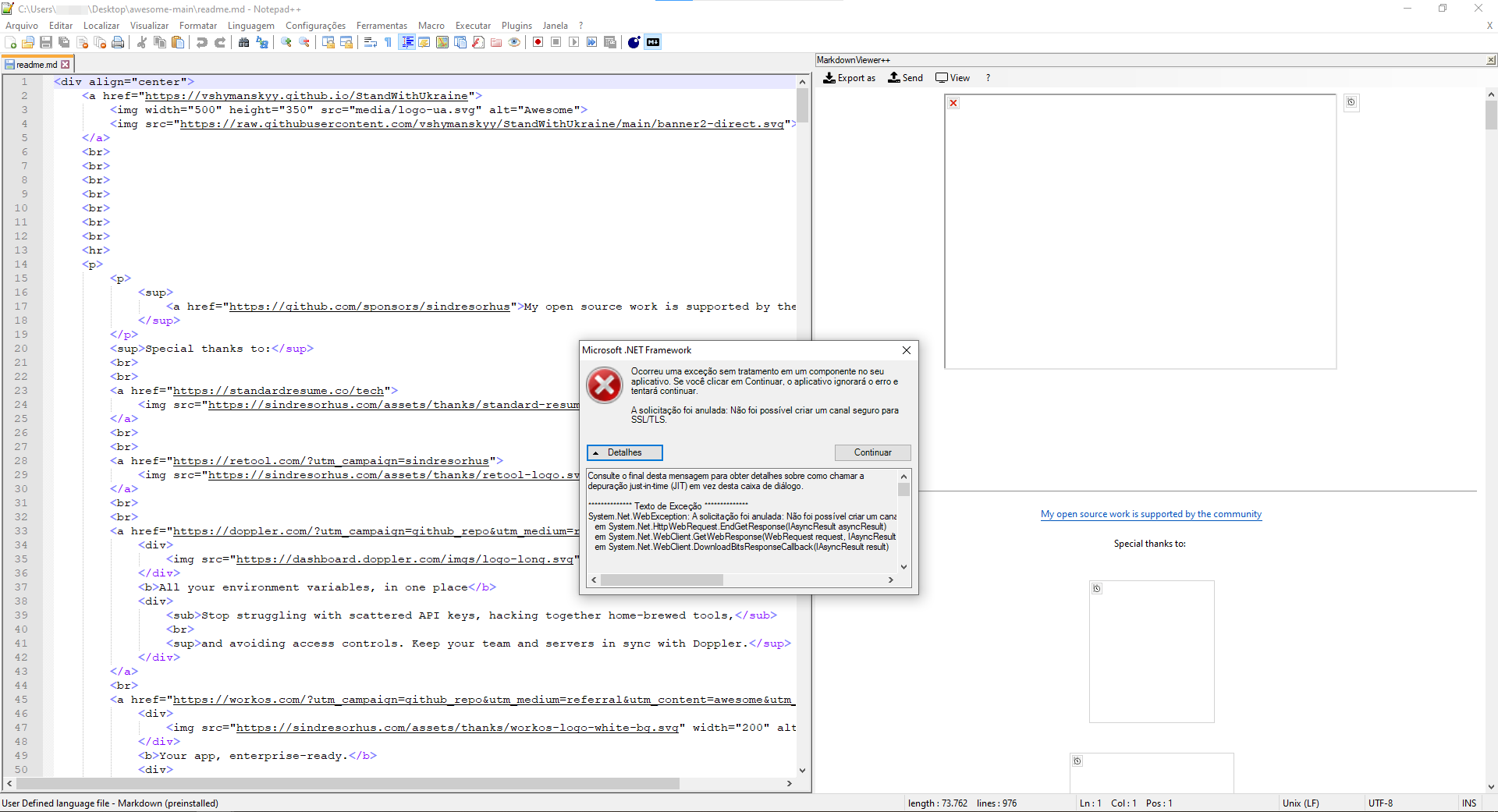
Task: Save the current file using toolbar Save icon
Action: tap(46, 42)
